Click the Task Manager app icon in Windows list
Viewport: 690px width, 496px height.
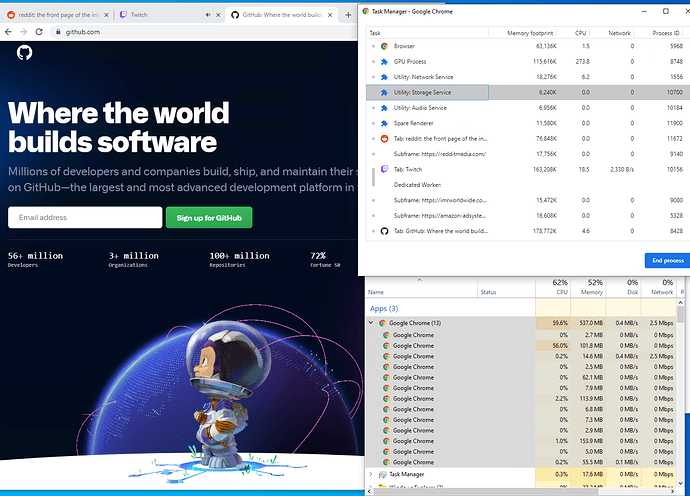(x=382, y=474)
